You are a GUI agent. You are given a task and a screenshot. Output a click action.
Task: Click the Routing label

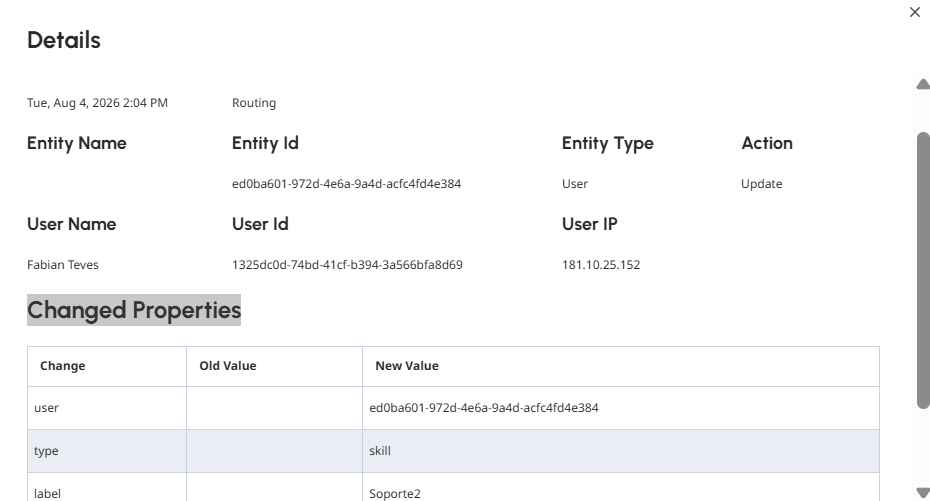tap(254, 103)
